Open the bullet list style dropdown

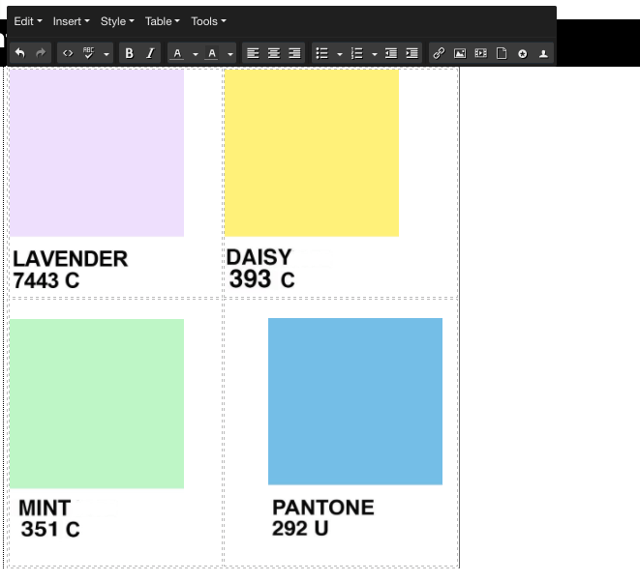(340, 53)
